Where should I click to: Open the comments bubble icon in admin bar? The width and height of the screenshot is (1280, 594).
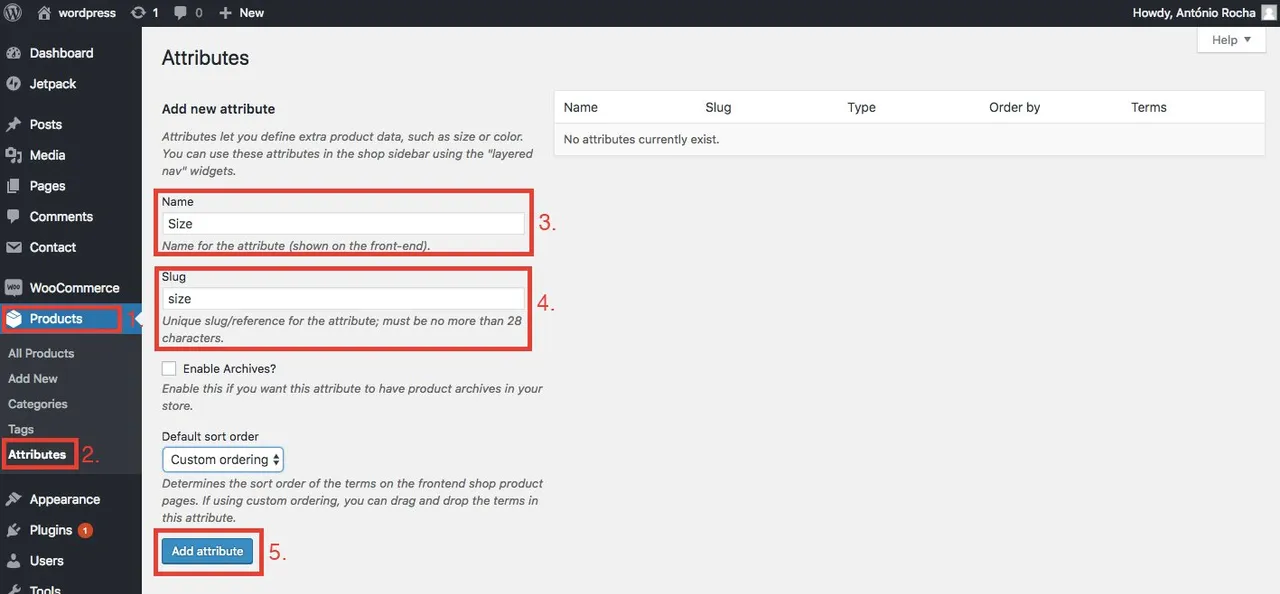point(180,13)
